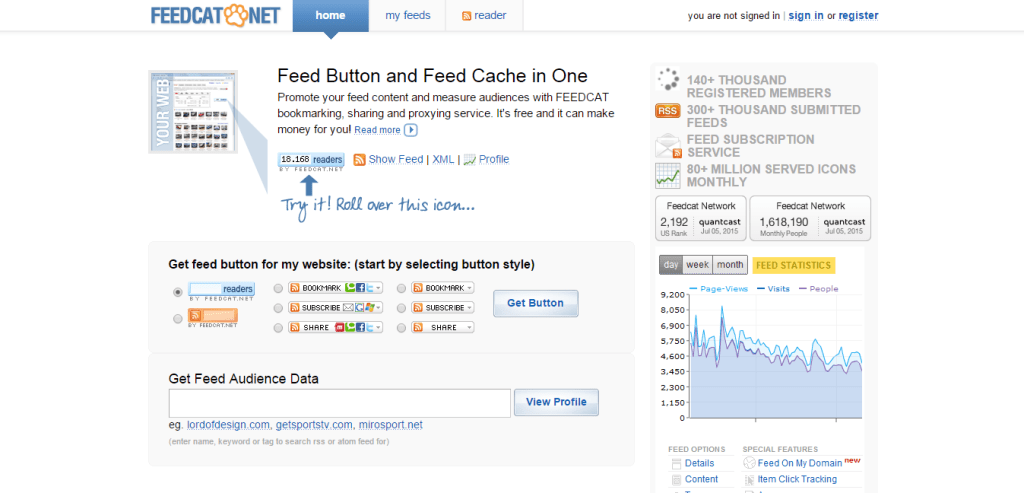Open the home tab
The image size is (1024, 493).
tap(330, 15)
